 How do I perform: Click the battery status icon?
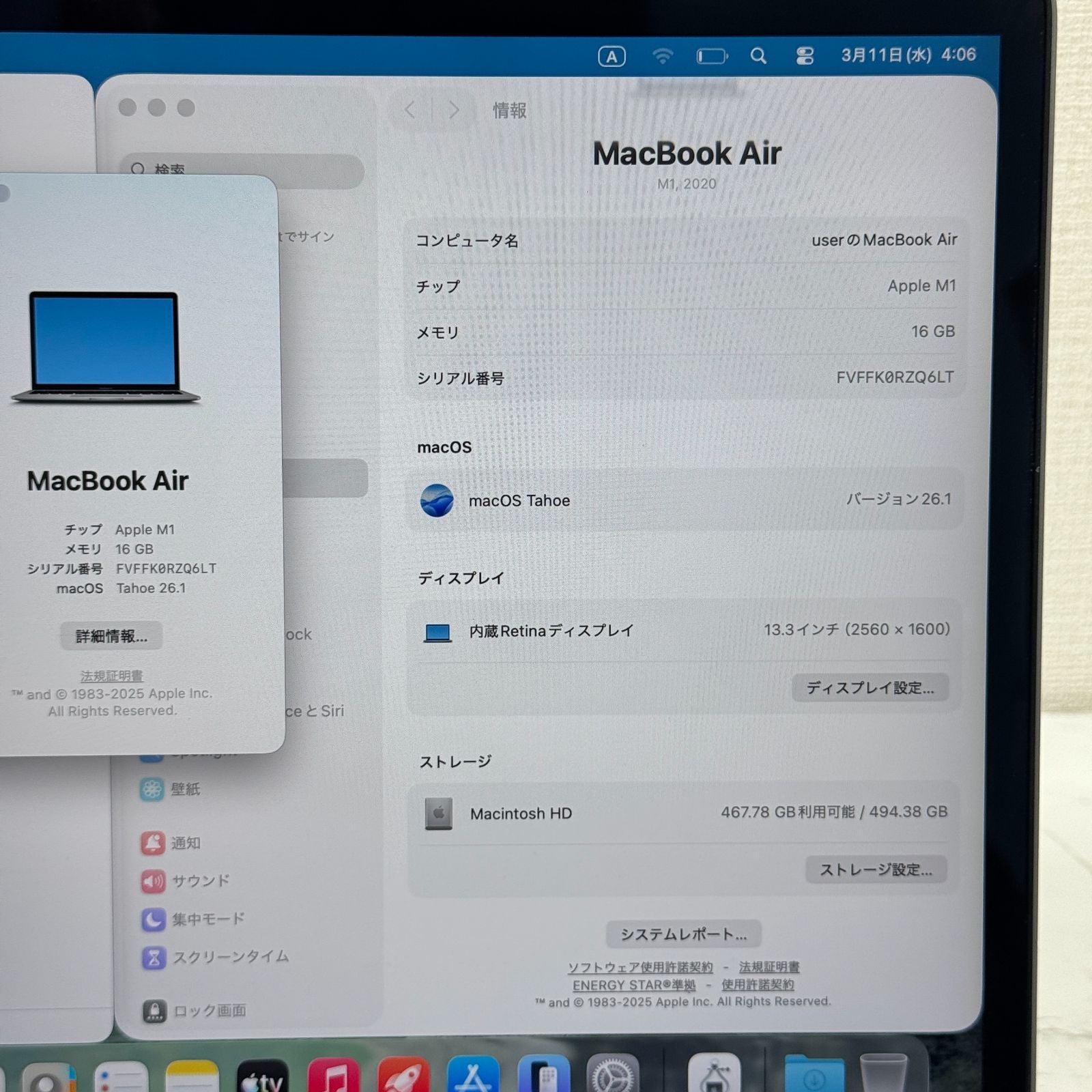tap(712, 56)
